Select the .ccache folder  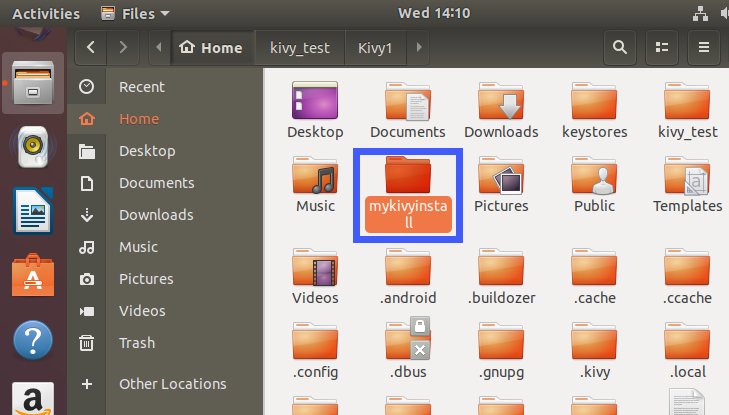click(688, 277)
